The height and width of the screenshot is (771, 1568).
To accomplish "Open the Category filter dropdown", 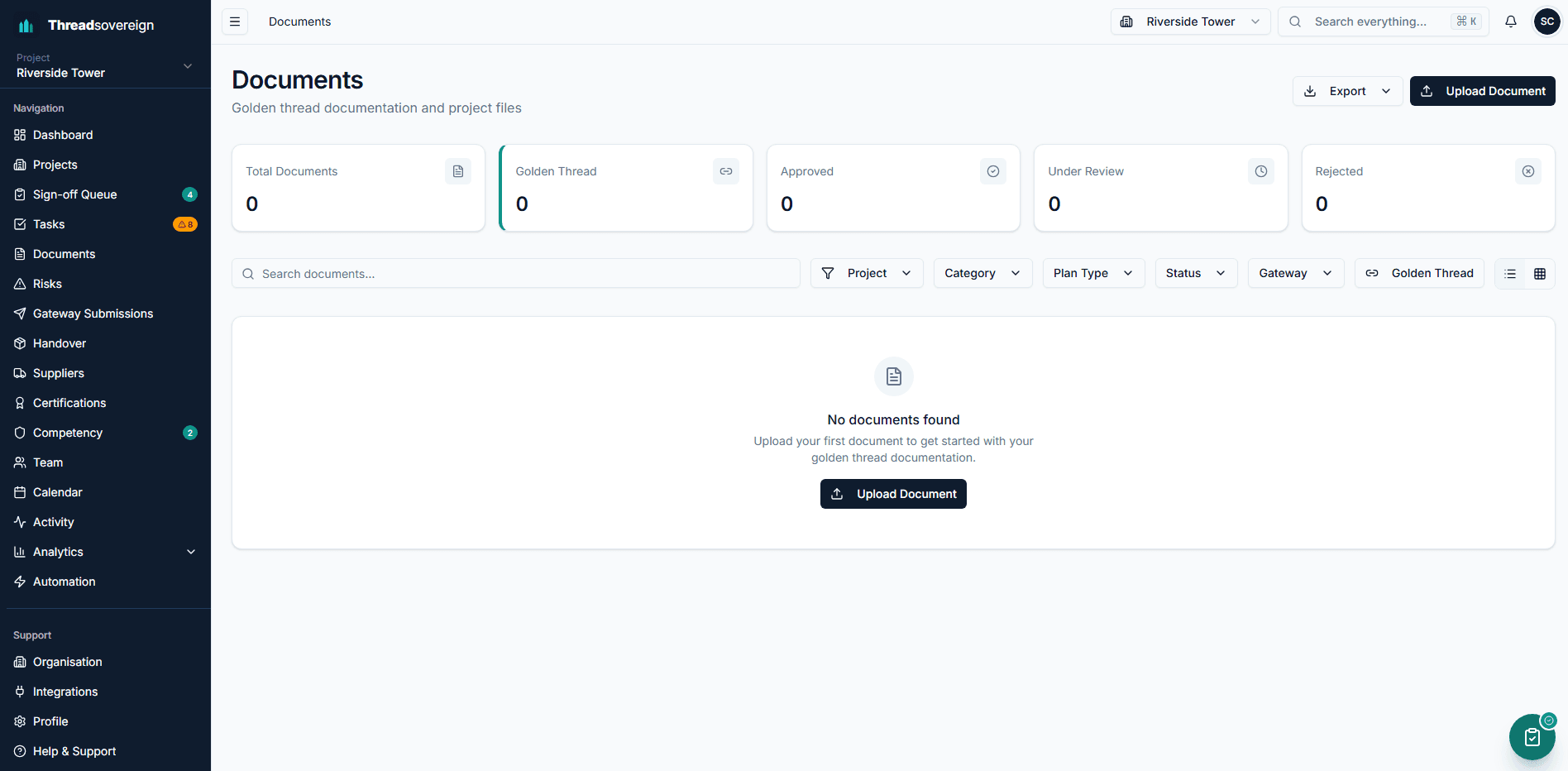I will point(982,273).
